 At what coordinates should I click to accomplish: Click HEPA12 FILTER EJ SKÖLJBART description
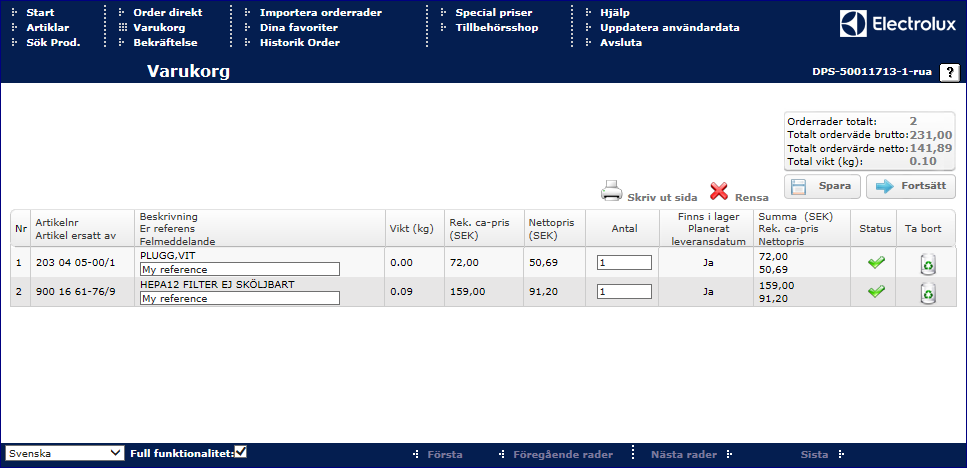(217, 284)
